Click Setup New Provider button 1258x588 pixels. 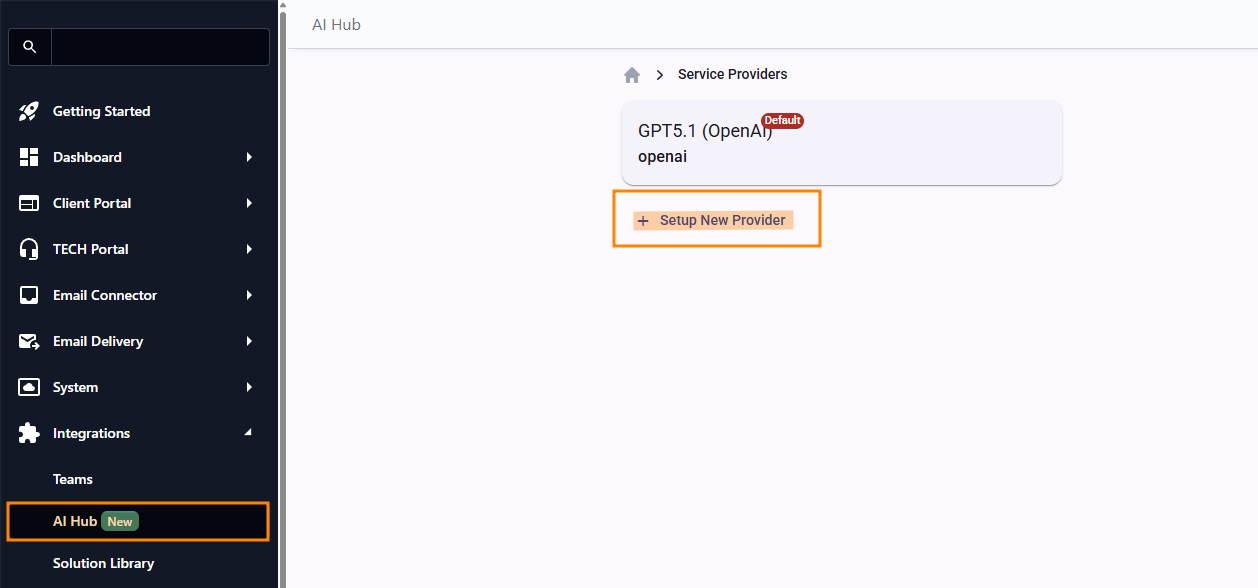tap(713, 220)
